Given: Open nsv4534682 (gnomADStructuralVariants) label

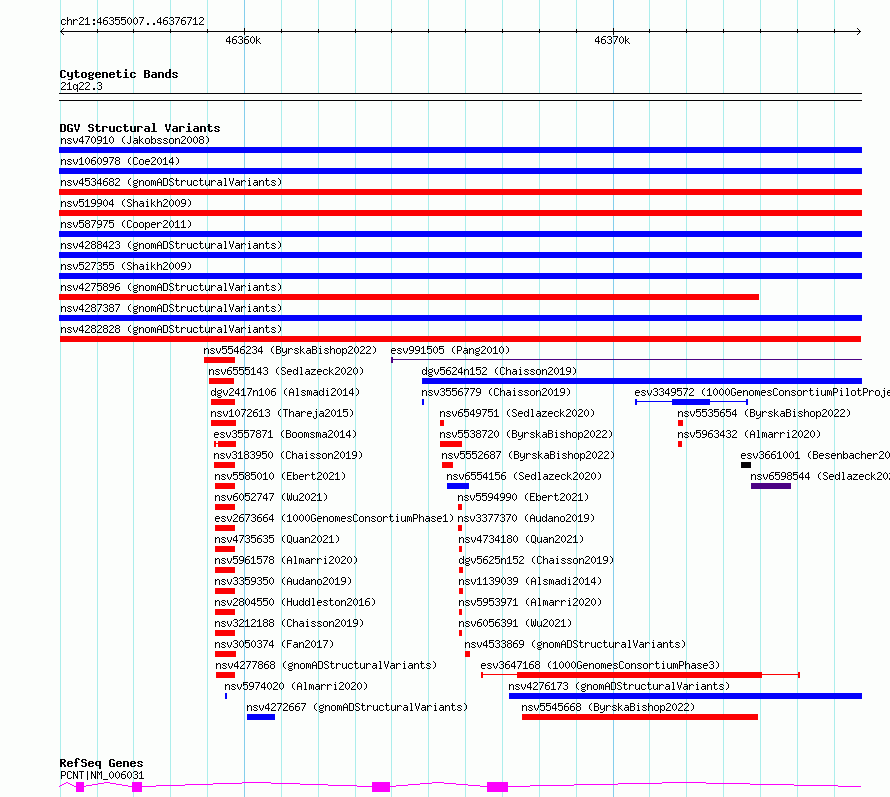Looking at the screenshot, I should (171, 182).
